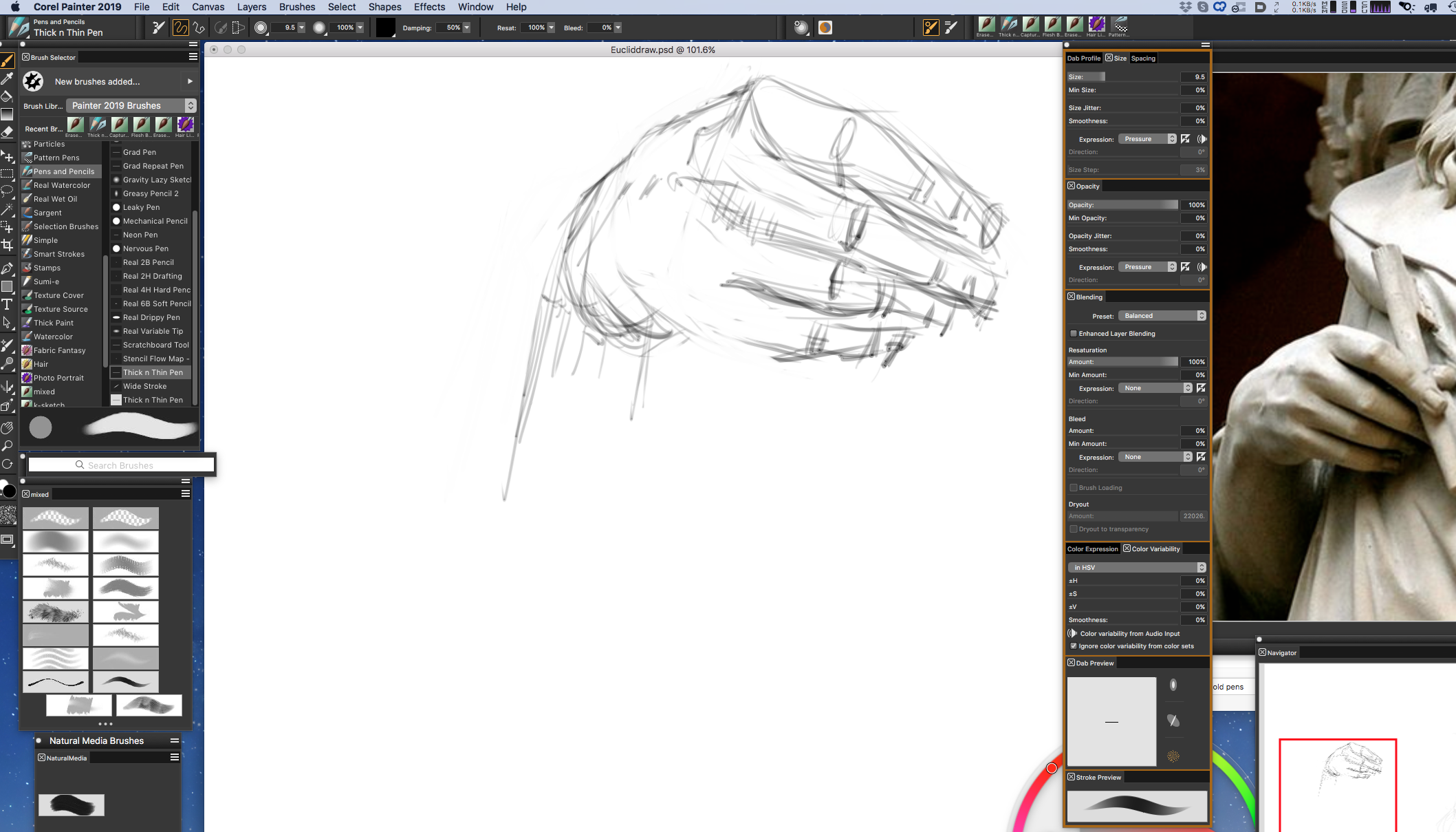This screenshot has width=1456, height=832.
Task: Switch to the Dab Profile tab
Action: coord(1084,58)
